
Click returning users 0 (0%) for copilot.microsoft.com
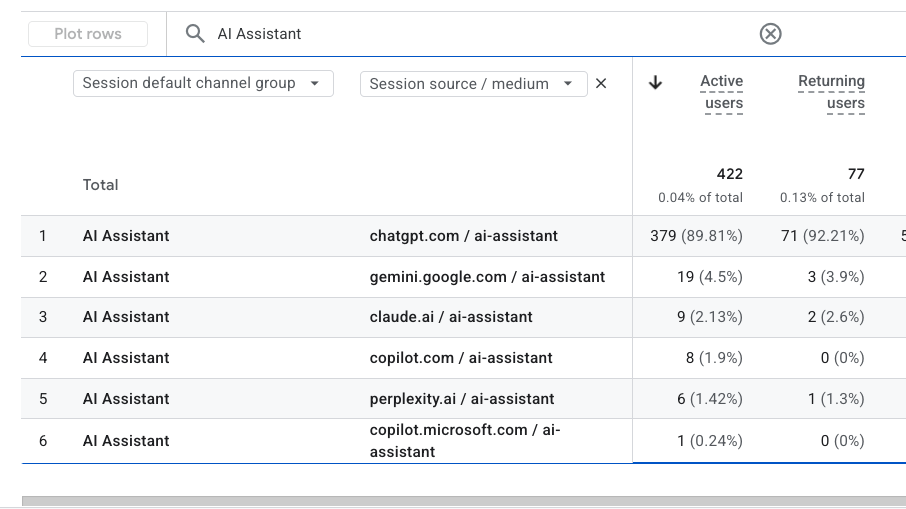[842, 441]
